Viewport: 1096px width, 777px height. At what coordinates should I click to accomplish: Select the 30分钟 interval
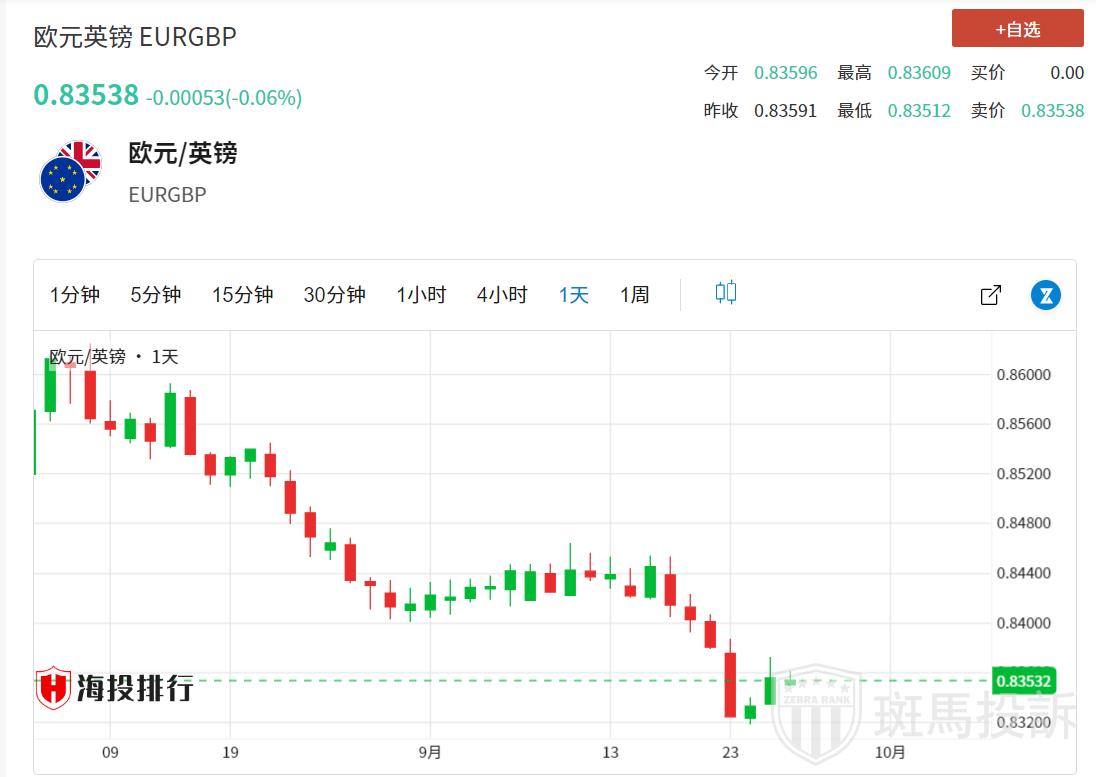tap(334, 295)
